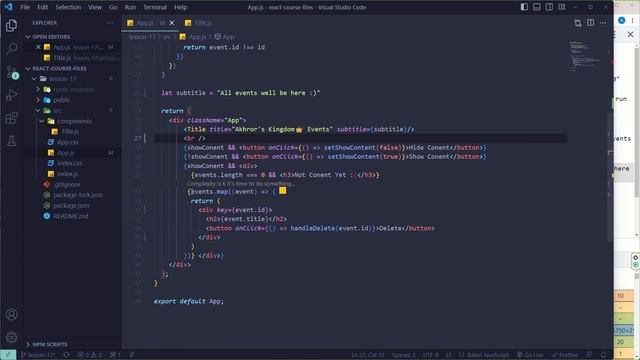Click the Go Live status bar button
Screen dimensions: 640x360
(x=530, y=355)
